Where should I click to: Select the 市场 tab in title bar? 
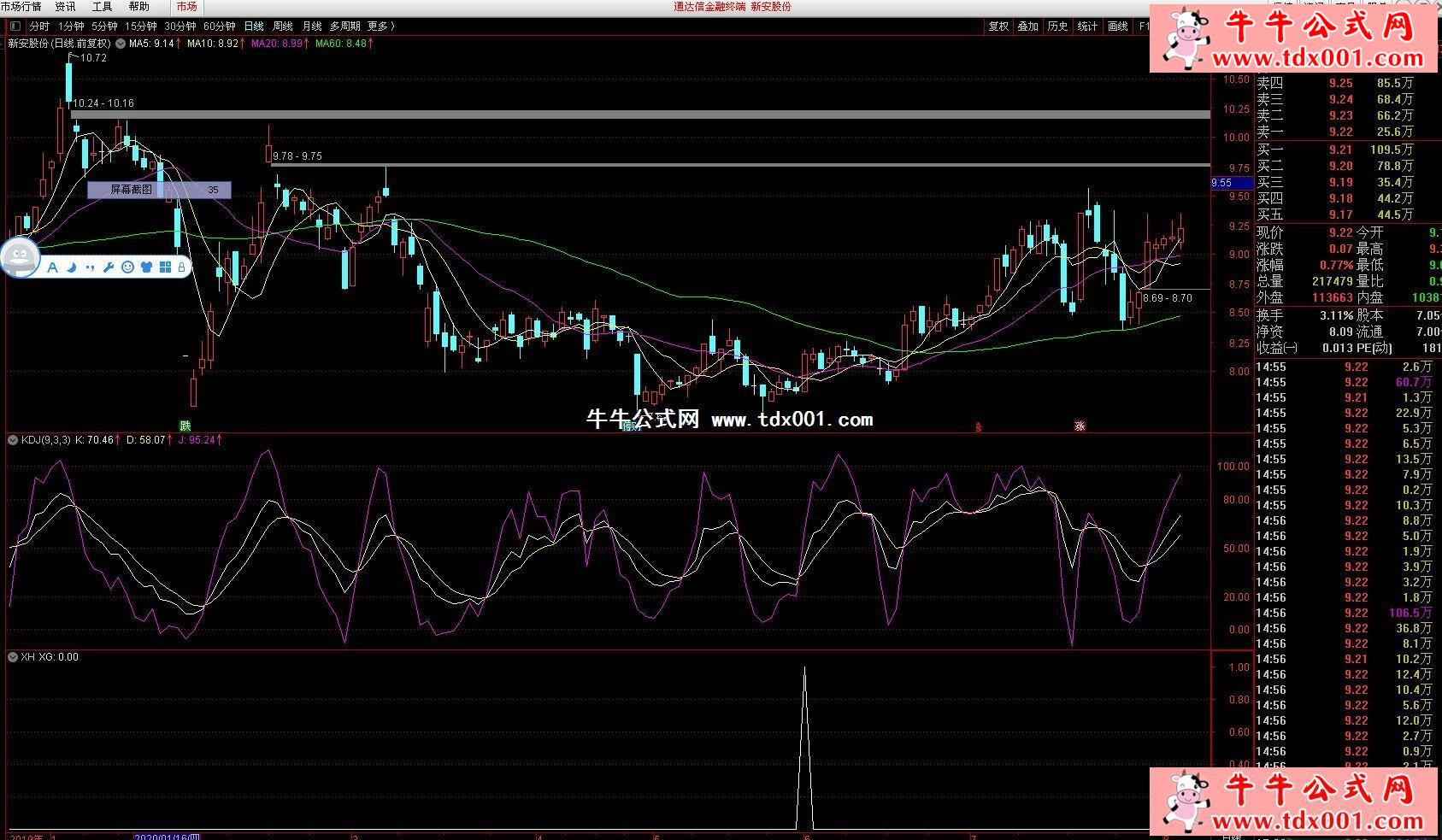(187, 6)
